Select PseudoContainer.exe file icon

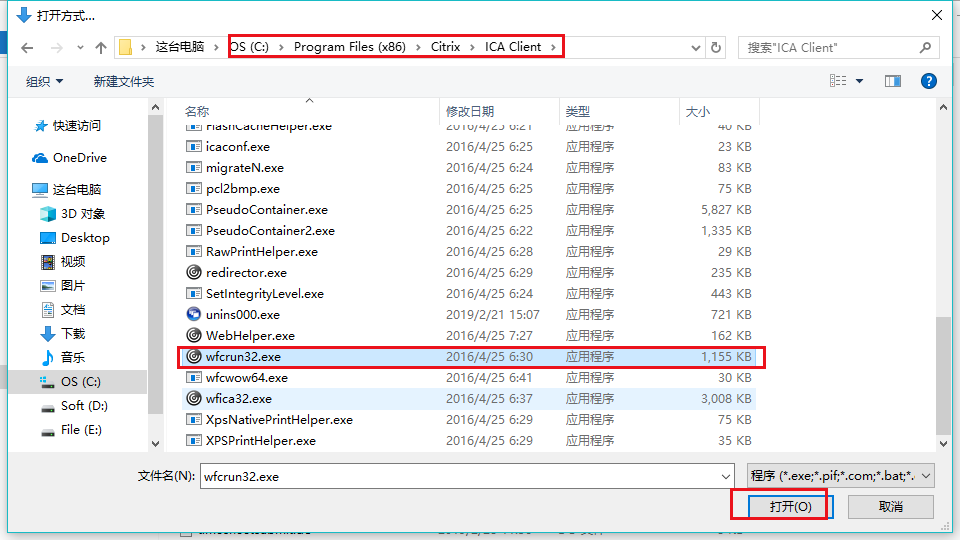[x=193, y=209]
